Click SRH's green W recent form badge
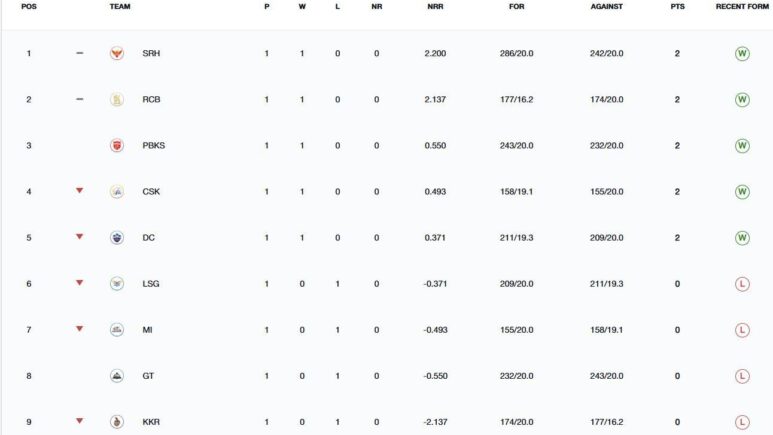The height and width of the screenshot is (435, 773). (x=742, y=53)
